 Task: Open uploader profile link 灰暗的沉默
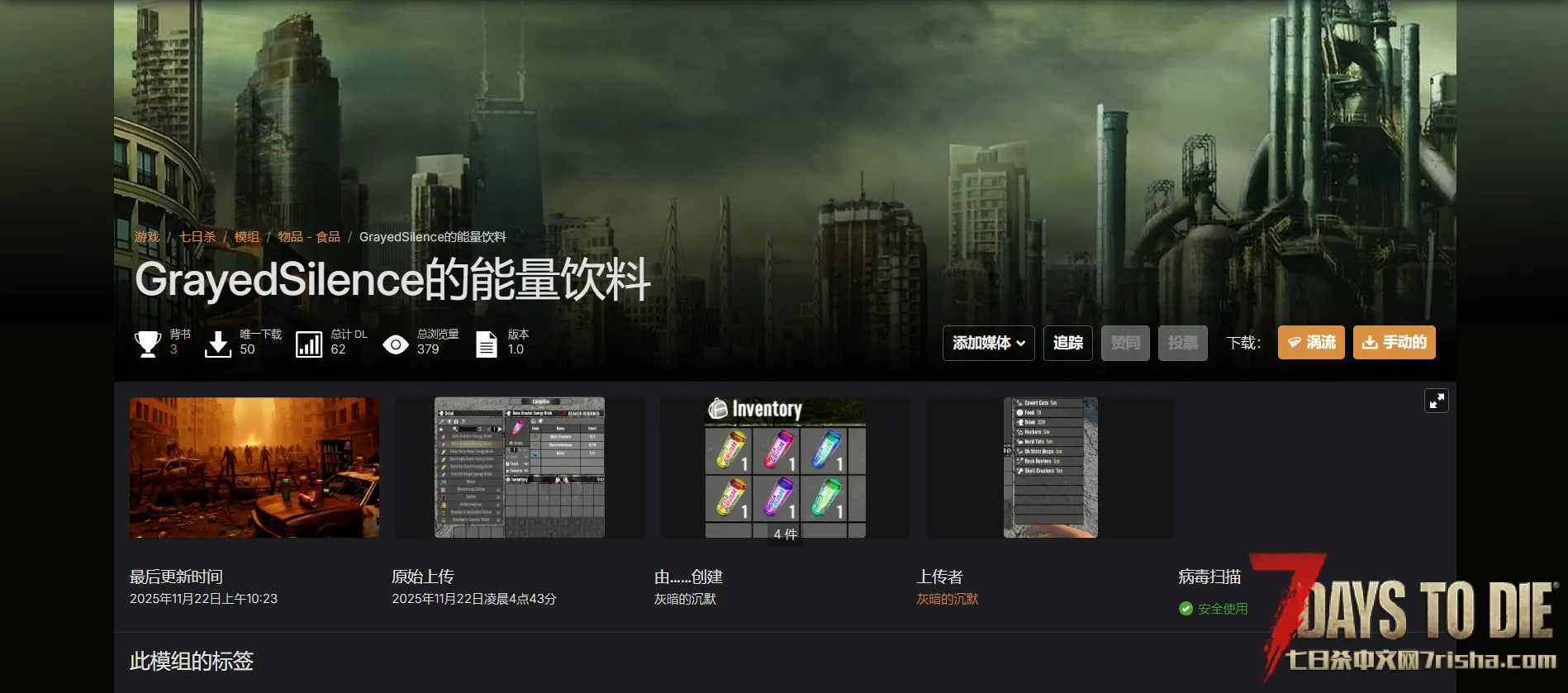[x=947, y=599]
